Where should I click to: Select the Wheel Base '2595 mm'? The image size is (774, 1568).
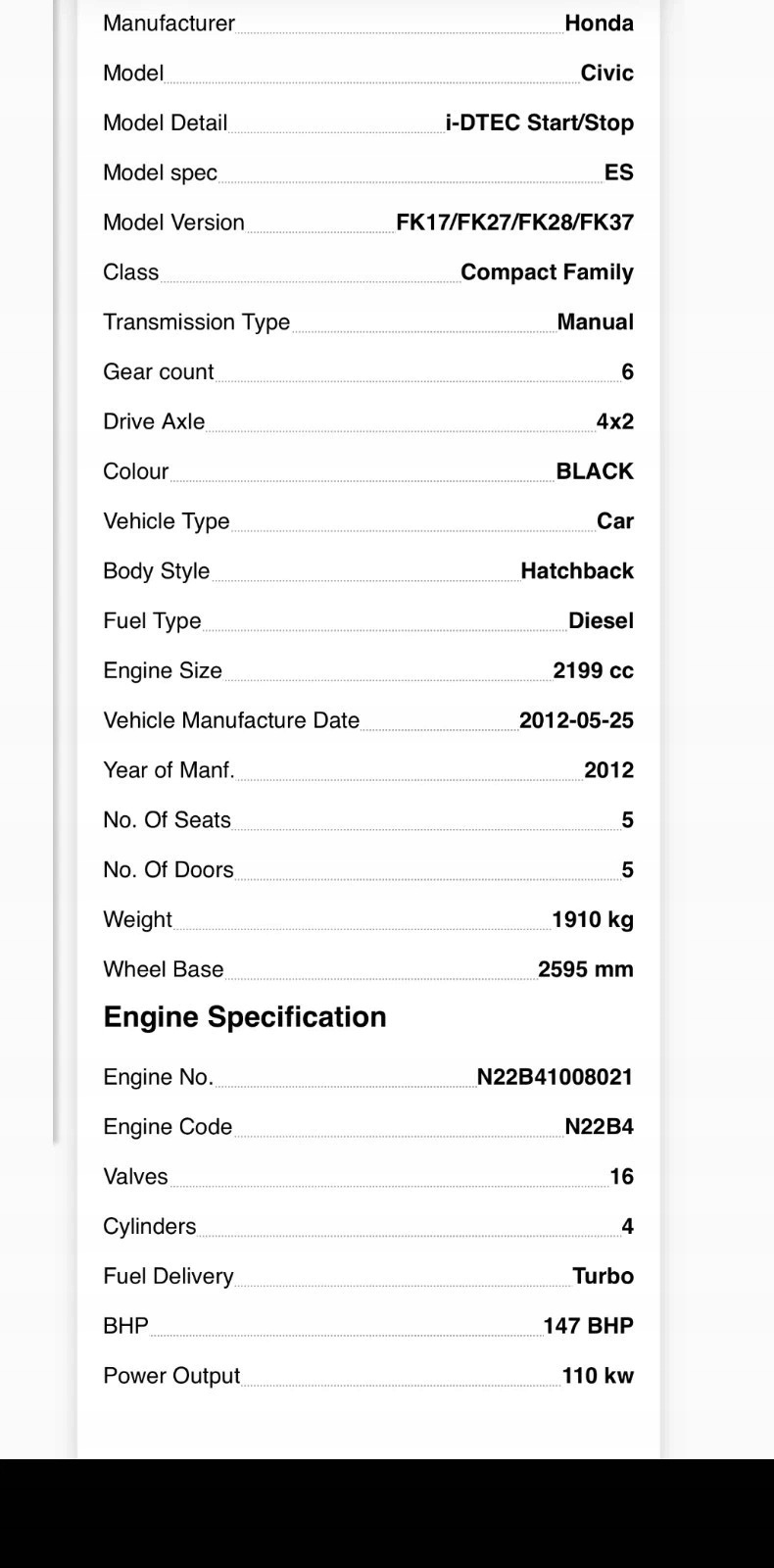(x=586, y=970)
